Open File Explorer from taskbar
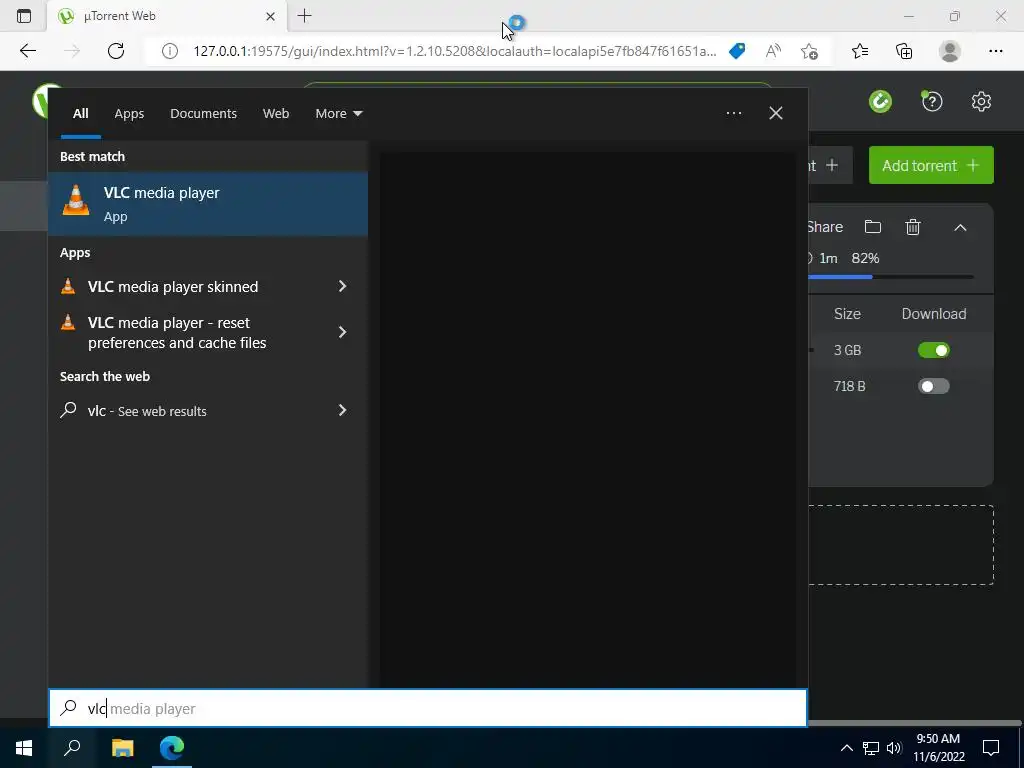Screen dimensions: 1024x768 coord(122,748)
